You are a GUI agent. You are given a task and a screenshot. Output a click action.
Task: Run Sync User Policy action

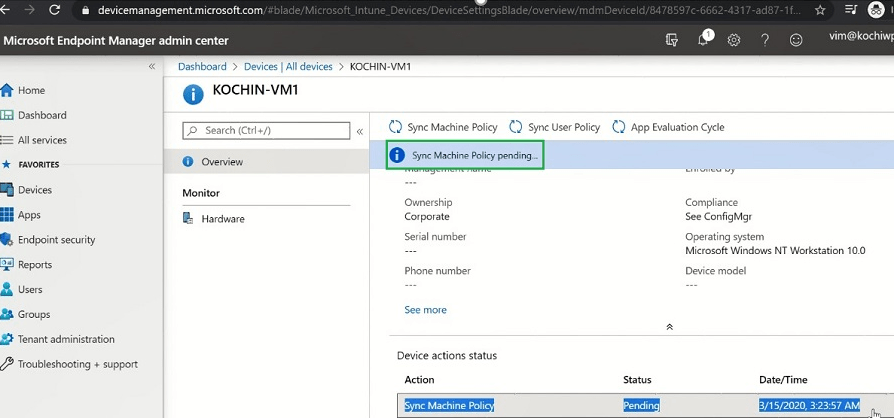[x=554, y=127]
